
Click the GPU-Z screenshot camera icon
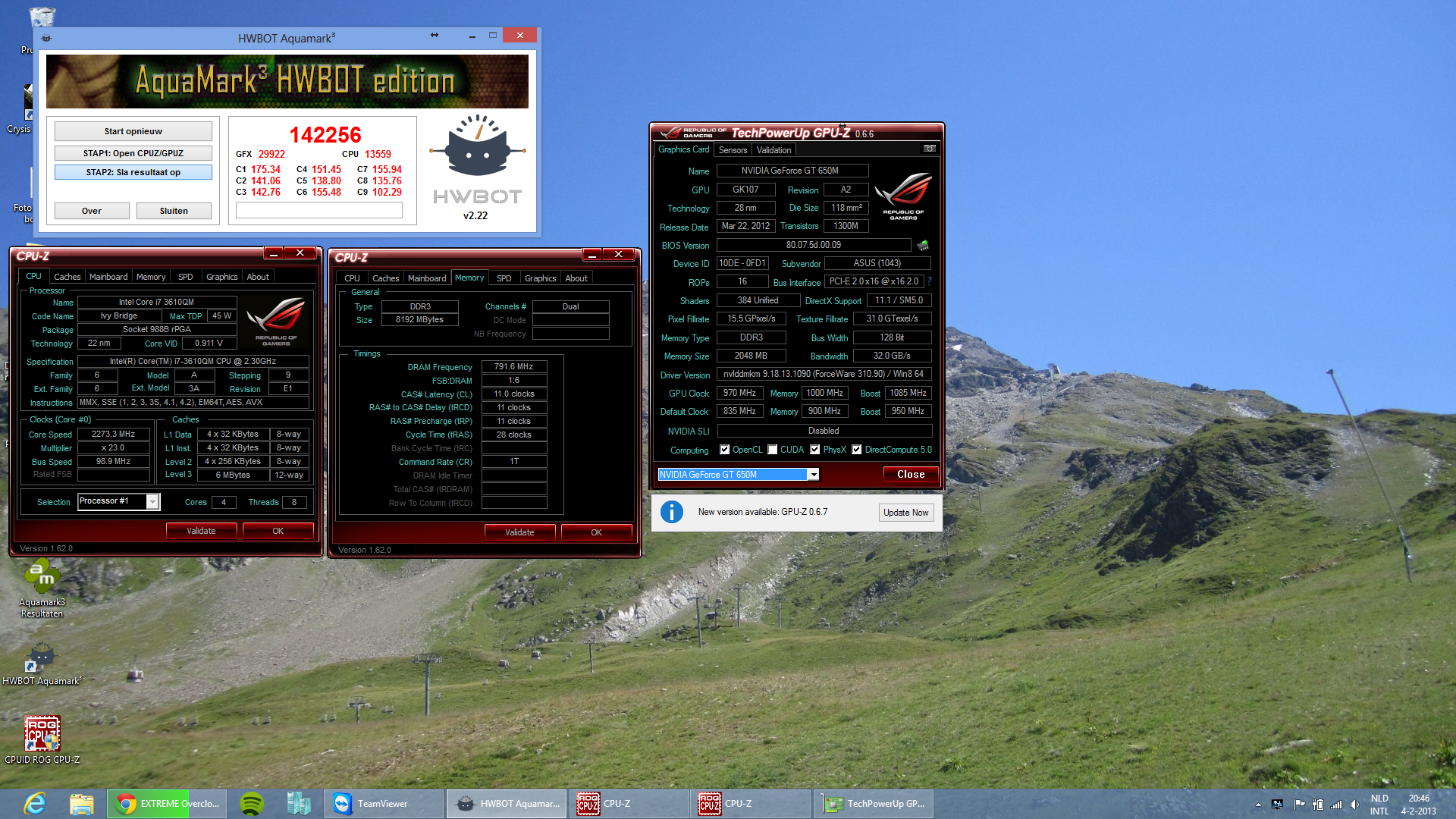coord(929,149)
